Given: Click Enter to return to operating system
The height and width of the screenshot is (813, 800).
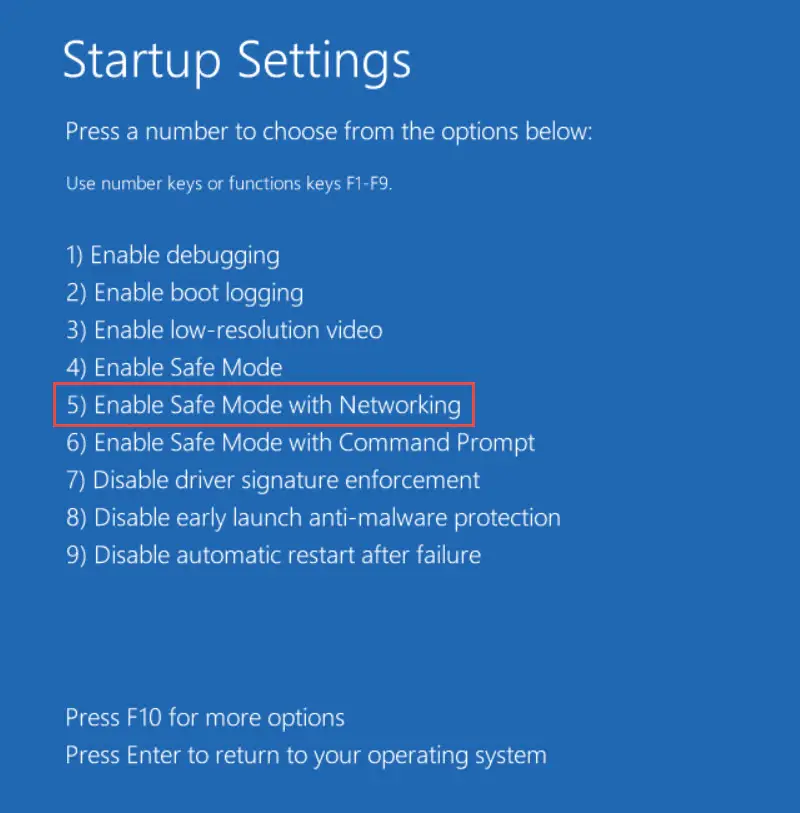Looking at the screenshot, I should pos(306,756).
